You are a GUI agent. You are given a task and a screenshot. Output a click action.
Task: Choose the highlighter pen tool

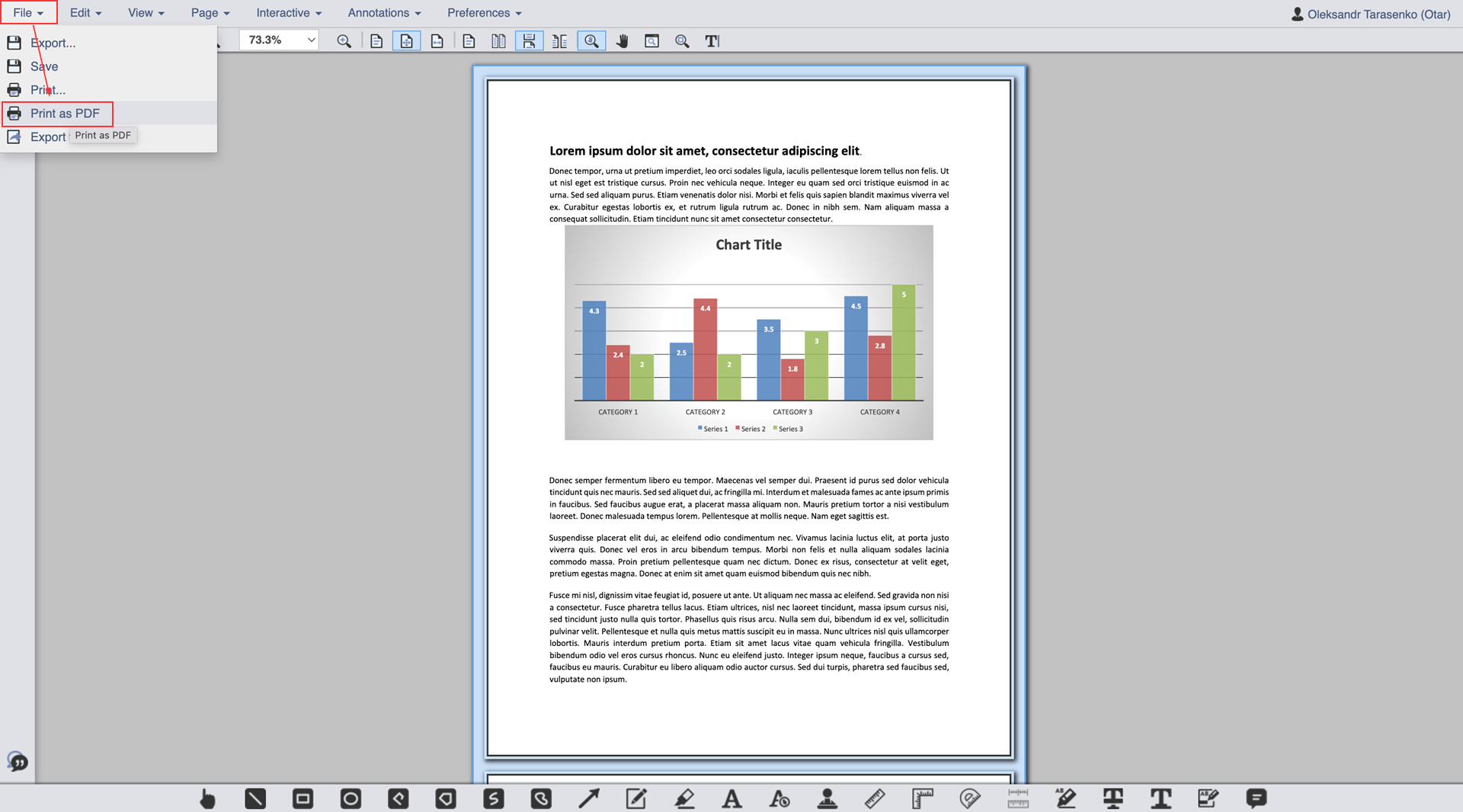click(x=684, y=798)
